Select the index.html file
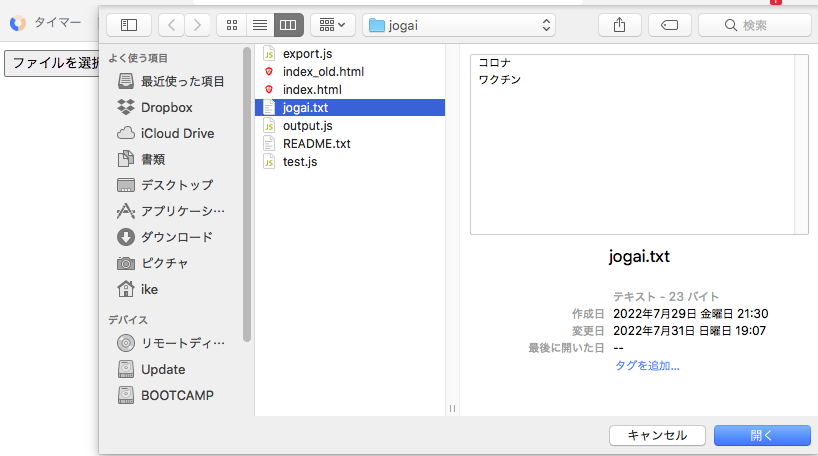Screen dimensions: 818x456 (350, 90)
